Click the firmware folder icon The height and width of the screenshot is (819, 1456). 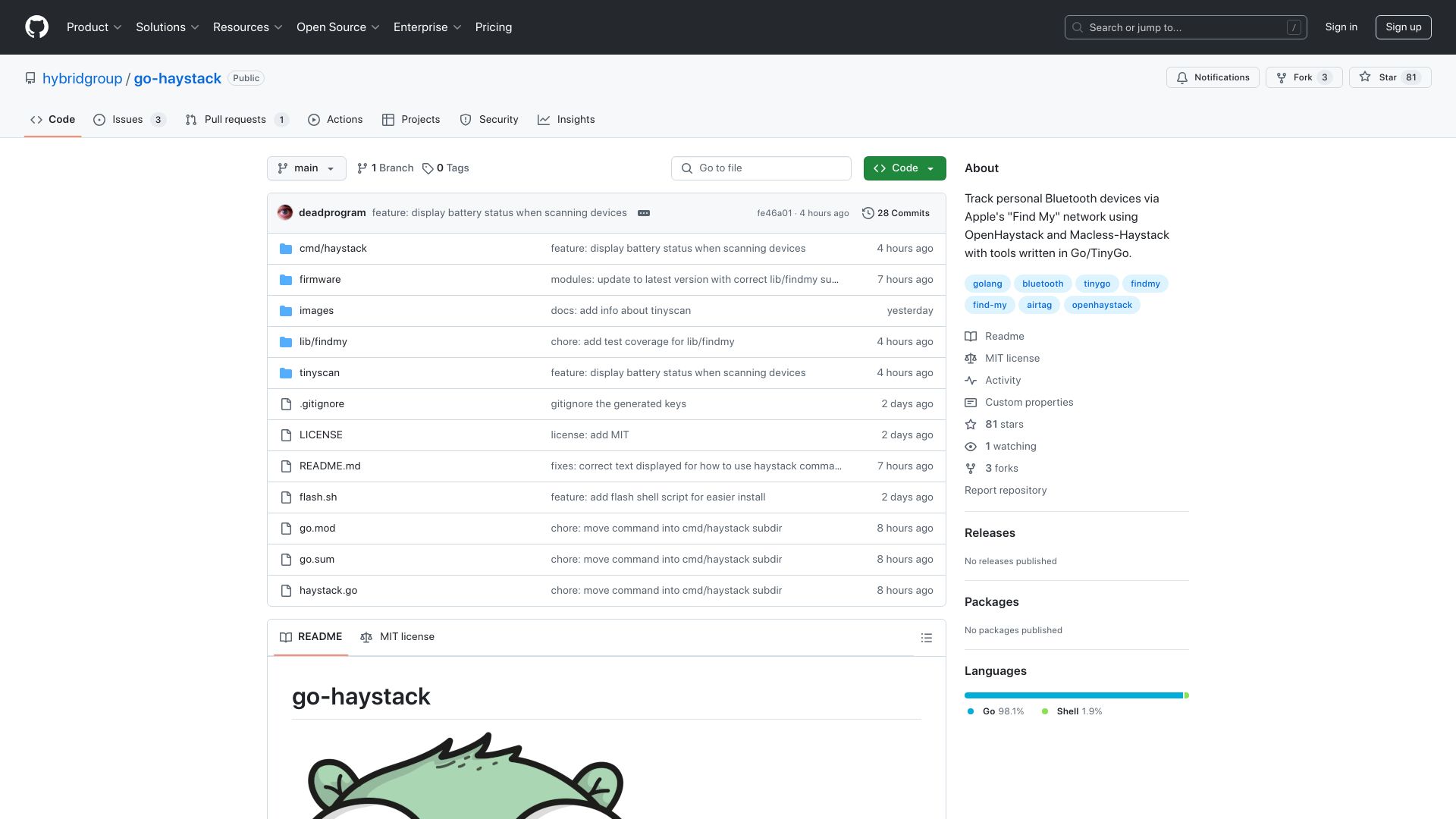[286, 280]
